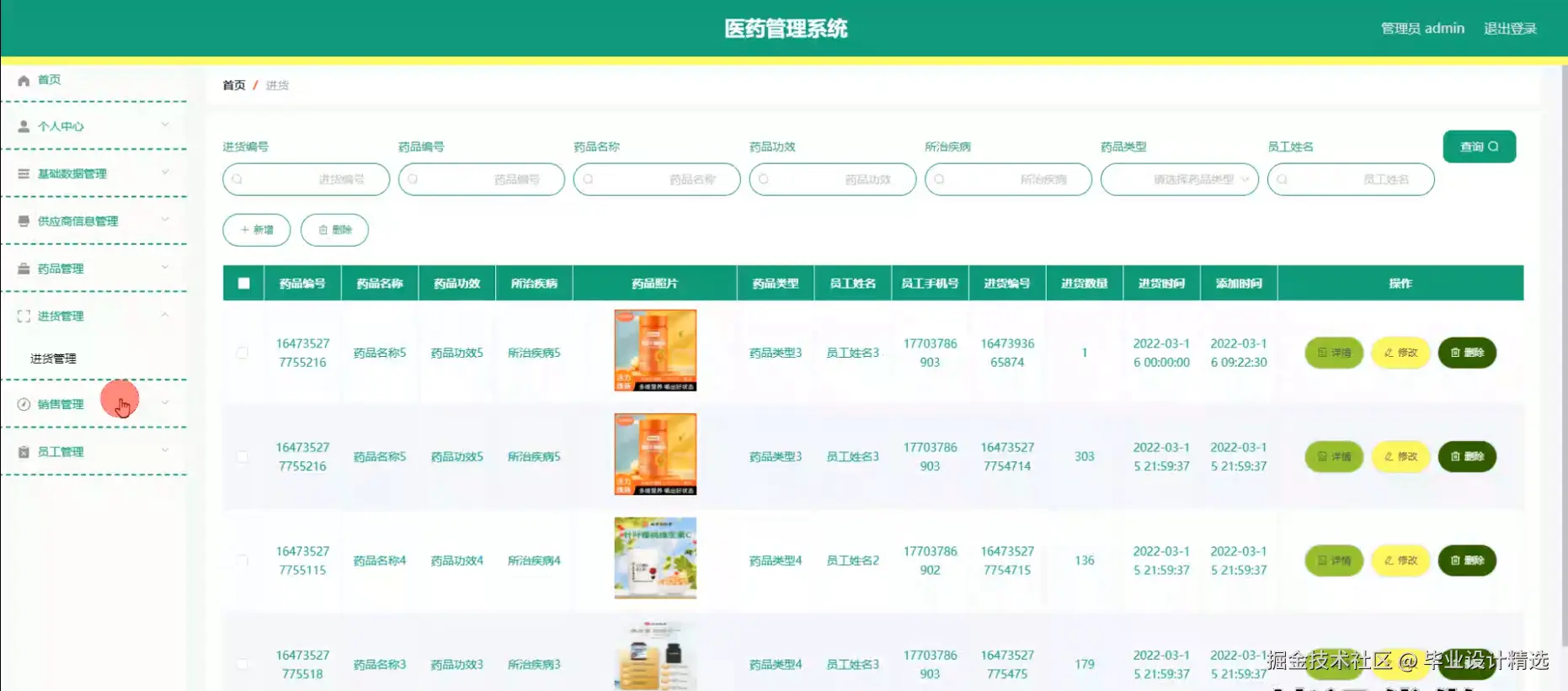Click search icon inside 药品功效 field
Screen dimensions: 1568x691
(x=764, y=179)
